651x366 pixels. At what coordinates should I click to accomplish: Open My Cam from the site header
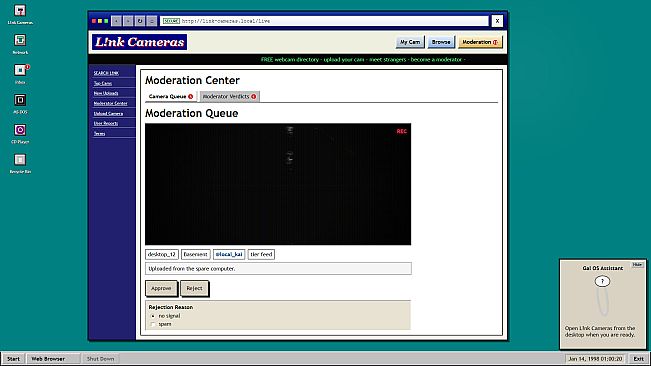[x=410, y=42]
